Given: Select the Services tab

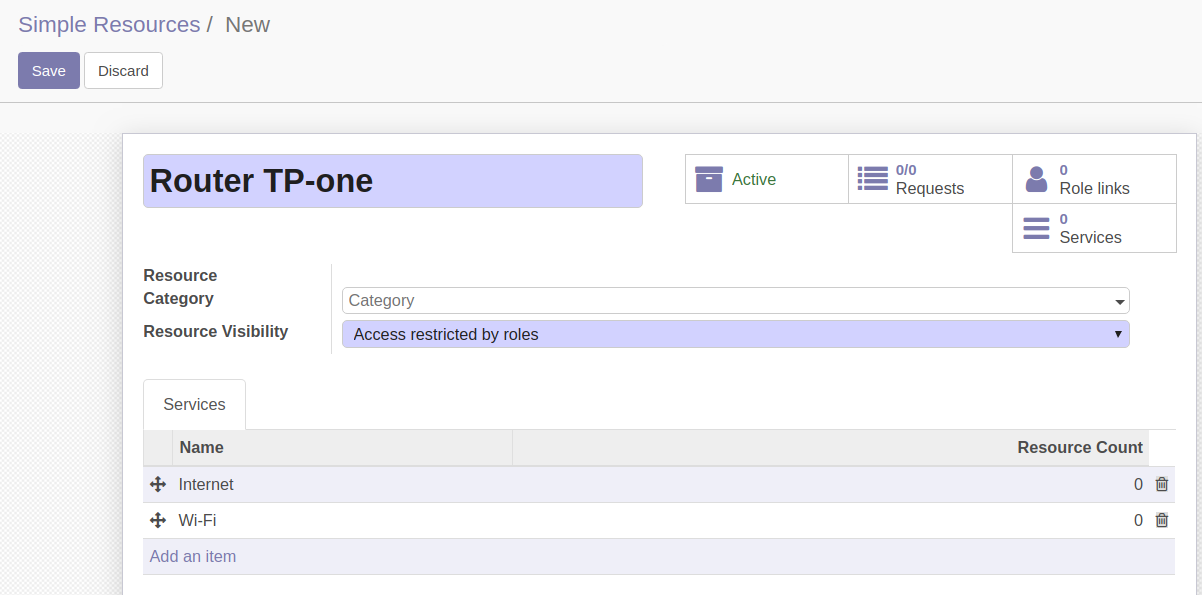Looking at the screenshot, I should pyautogui.click(x=194, y=404).
